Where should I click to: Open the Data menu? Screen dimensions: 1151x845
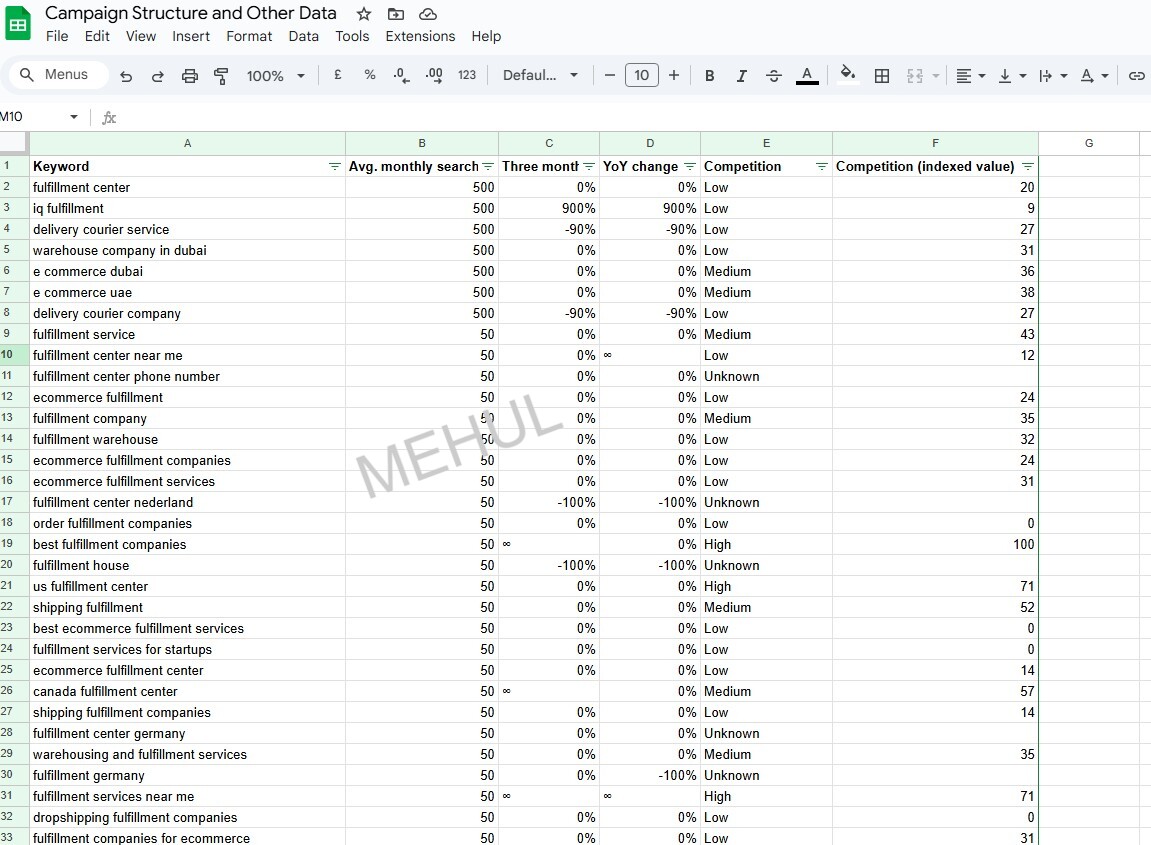click(303, 36)
